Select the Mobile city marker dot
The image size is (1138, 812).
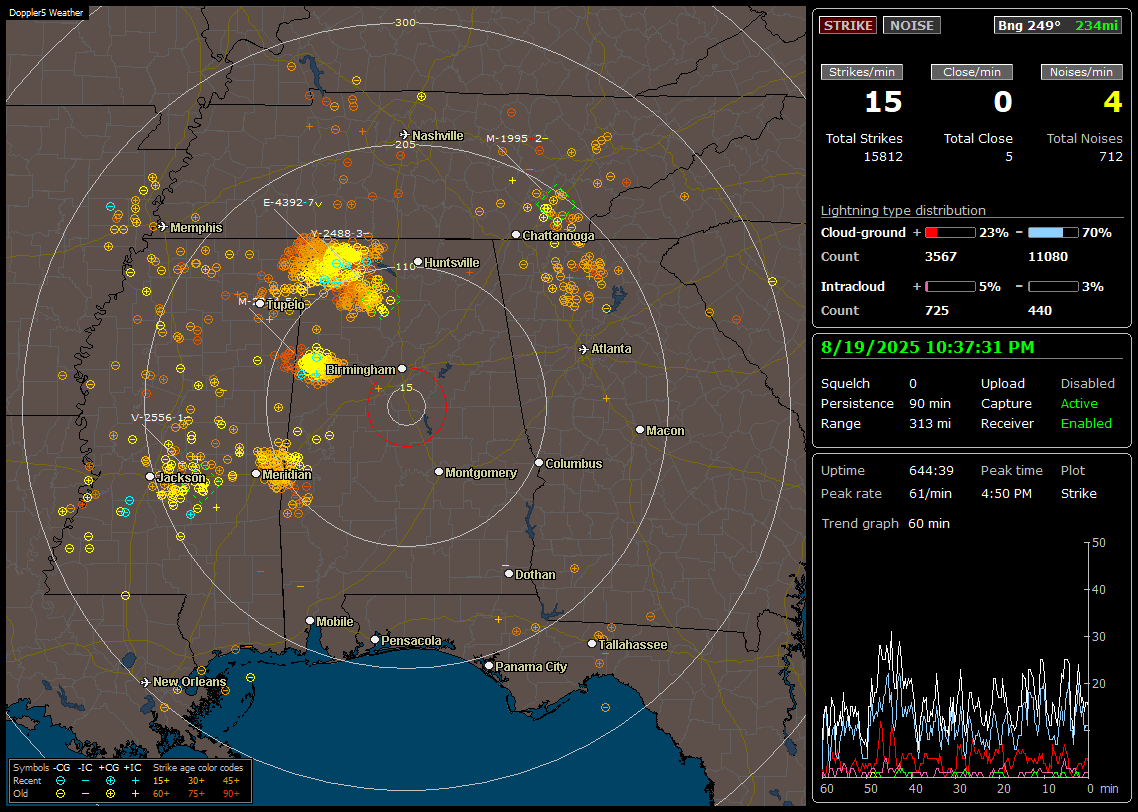pyautogui.click(x=310, y=620)
